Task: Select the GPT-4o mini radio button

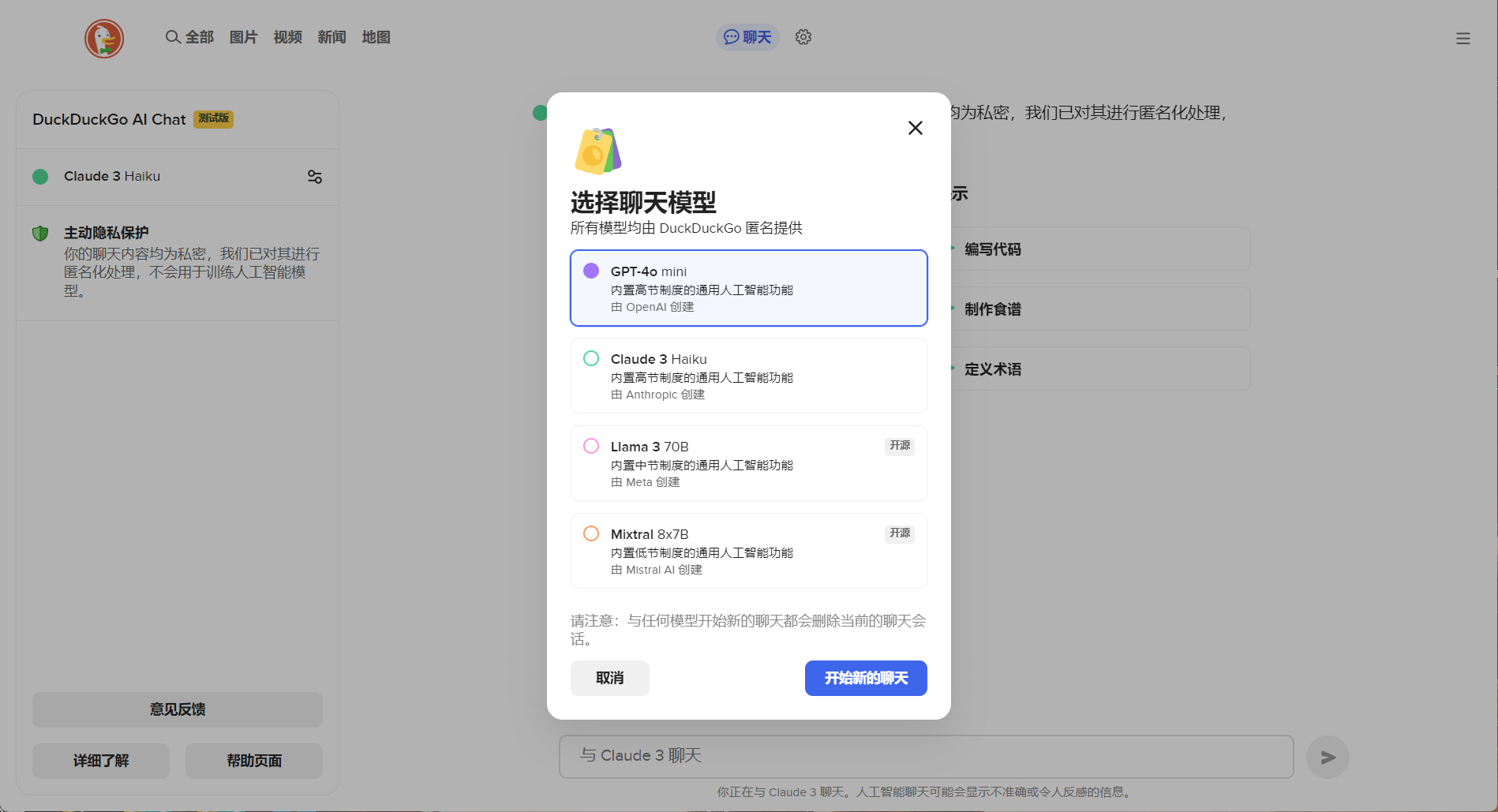Action: pos(591,271)
